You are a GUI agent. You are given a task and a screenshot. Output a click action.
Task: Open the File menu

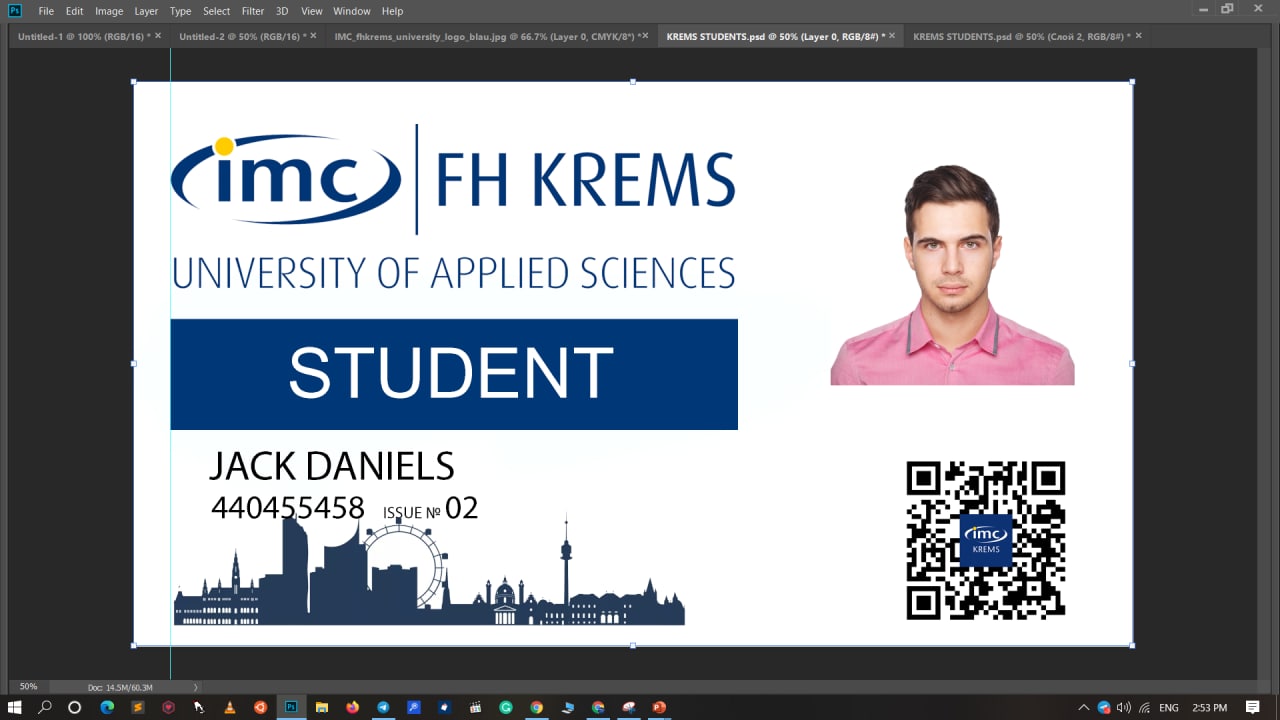point(46,11)
